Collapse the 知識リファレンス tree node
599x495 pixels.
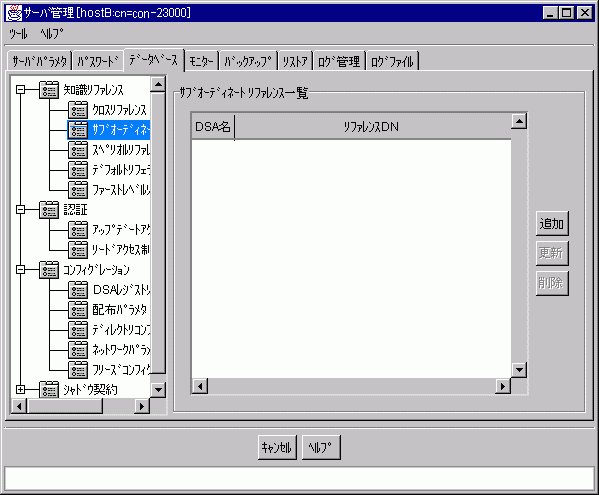tap(20, 90)
